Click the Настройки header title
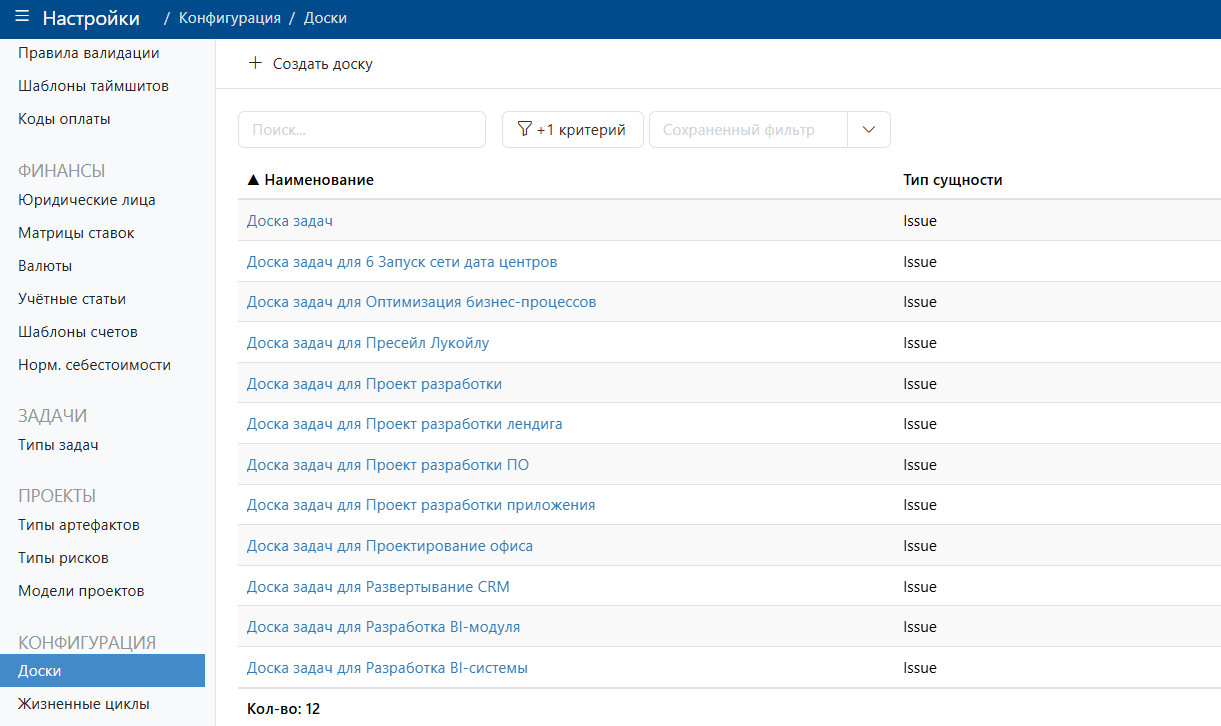This screenshot has width=1221, height=726. coord(91,18)
